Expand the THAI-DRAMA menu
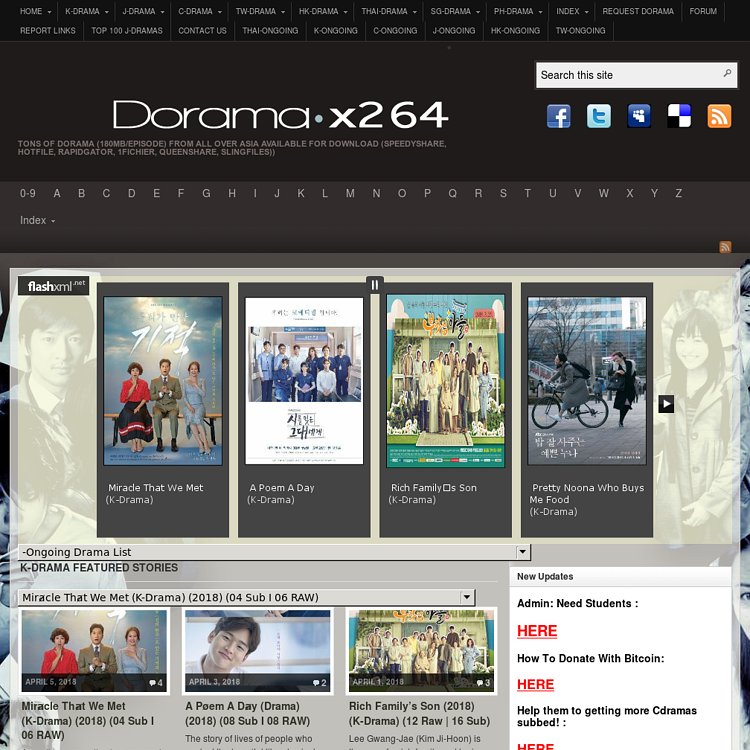Viewport: 750px width, 750px height. (388, 11)
